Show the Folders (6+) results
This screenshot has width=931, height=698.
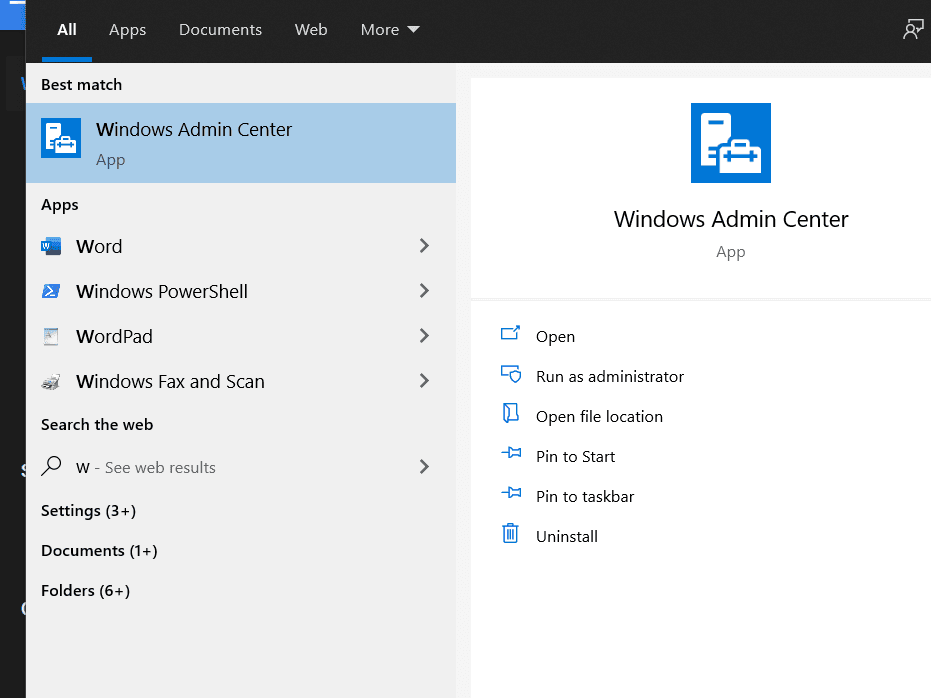click(86, 591)
